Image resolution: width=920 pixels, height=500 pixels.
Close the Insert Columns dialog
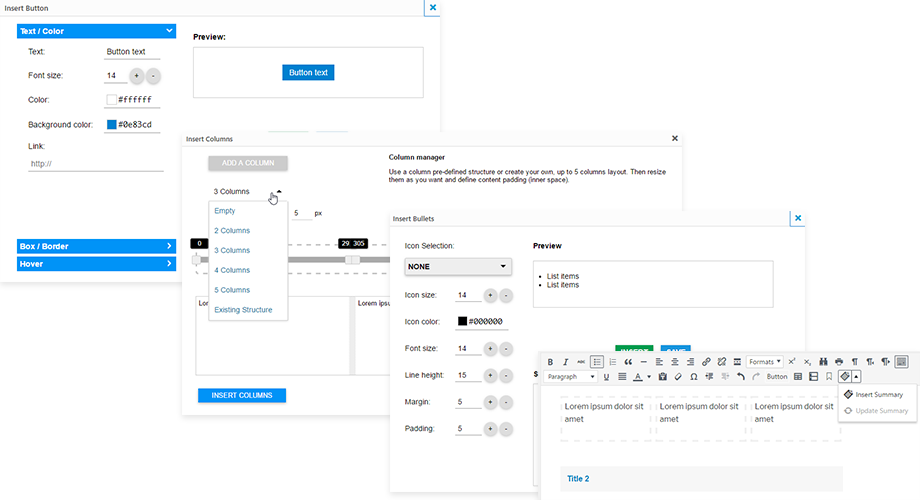tap(675, 138)
